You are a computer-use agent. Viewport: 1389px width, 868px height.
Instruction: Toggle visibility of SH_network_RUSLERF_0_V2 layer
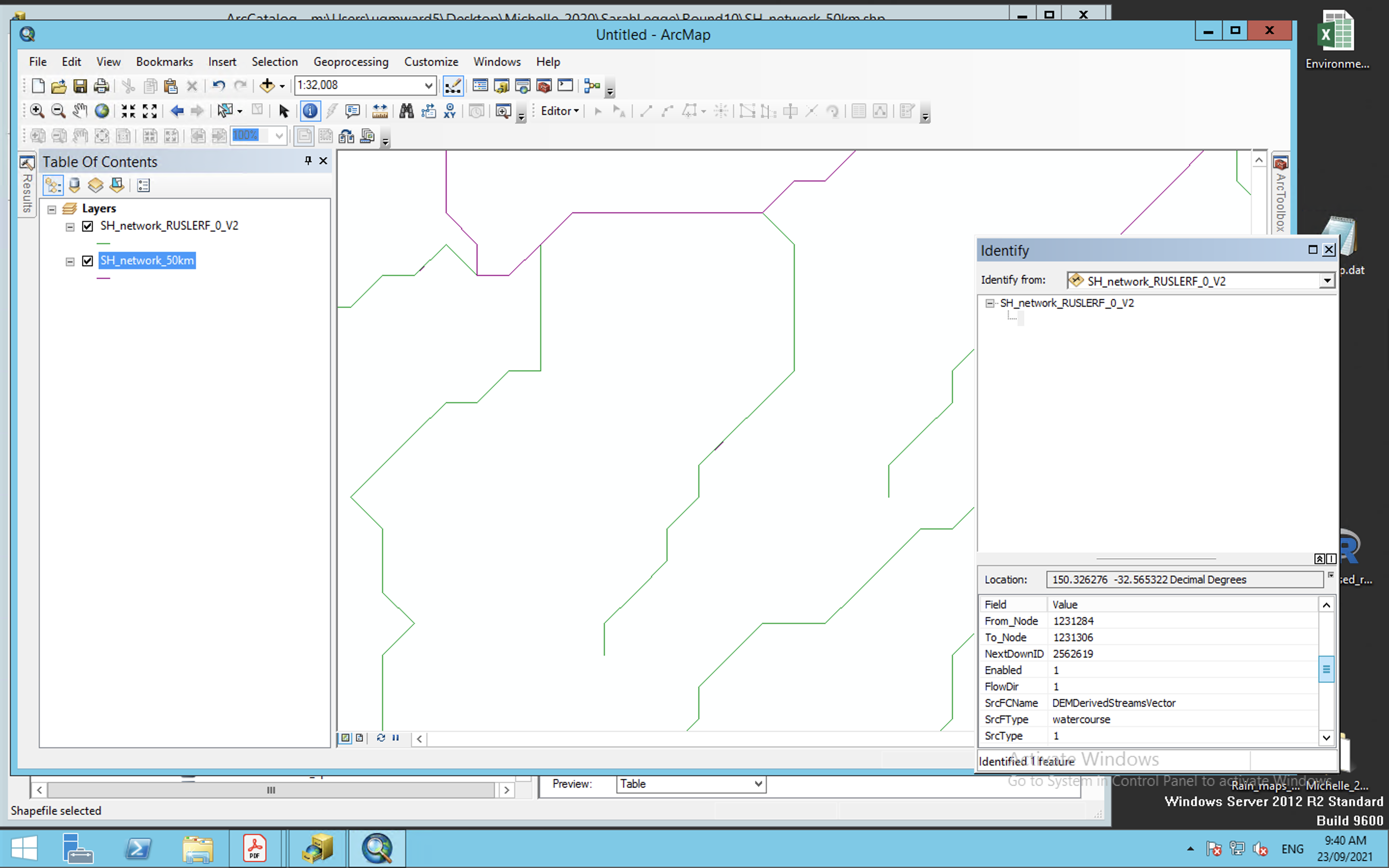87,226
